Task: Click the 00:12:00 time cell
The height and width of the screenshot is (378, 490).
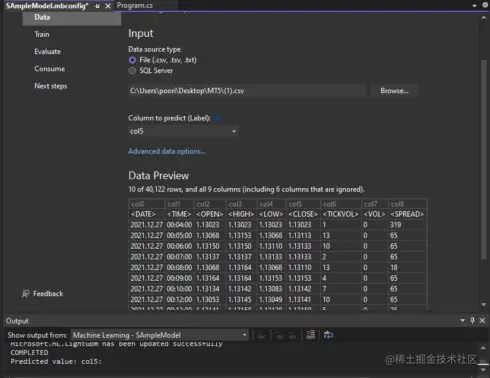Action: point(179,300)
